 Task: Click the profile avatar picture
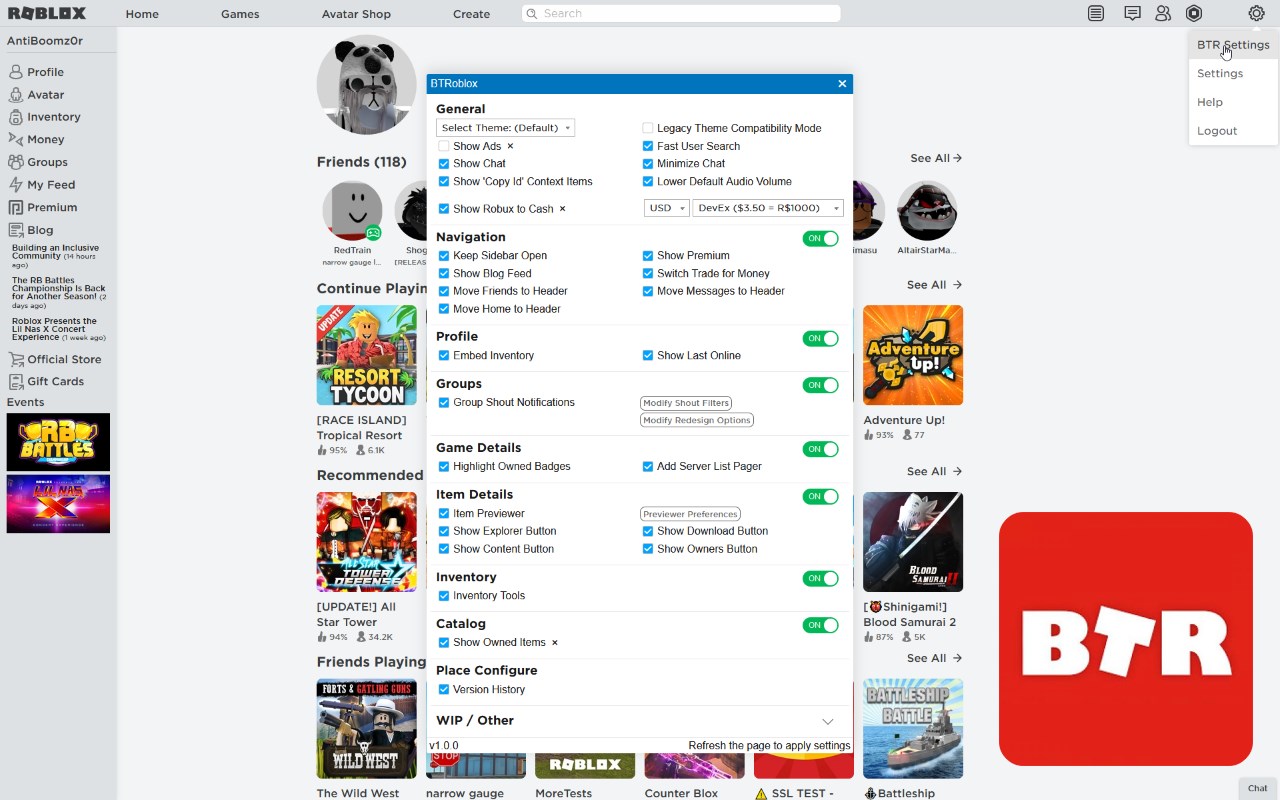point(366,85)
